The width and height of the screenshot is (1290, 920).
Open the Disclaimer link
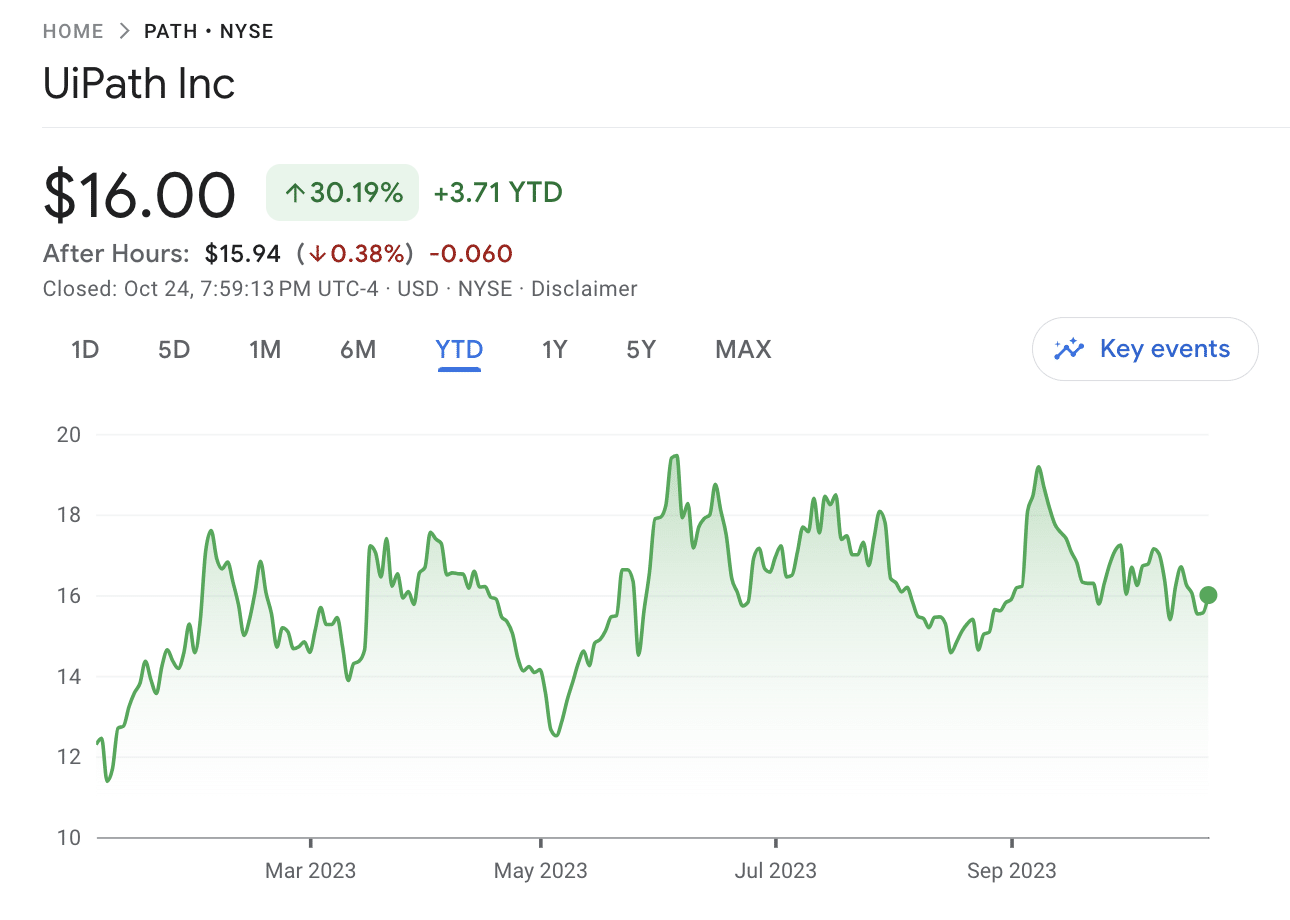(584, 289)
